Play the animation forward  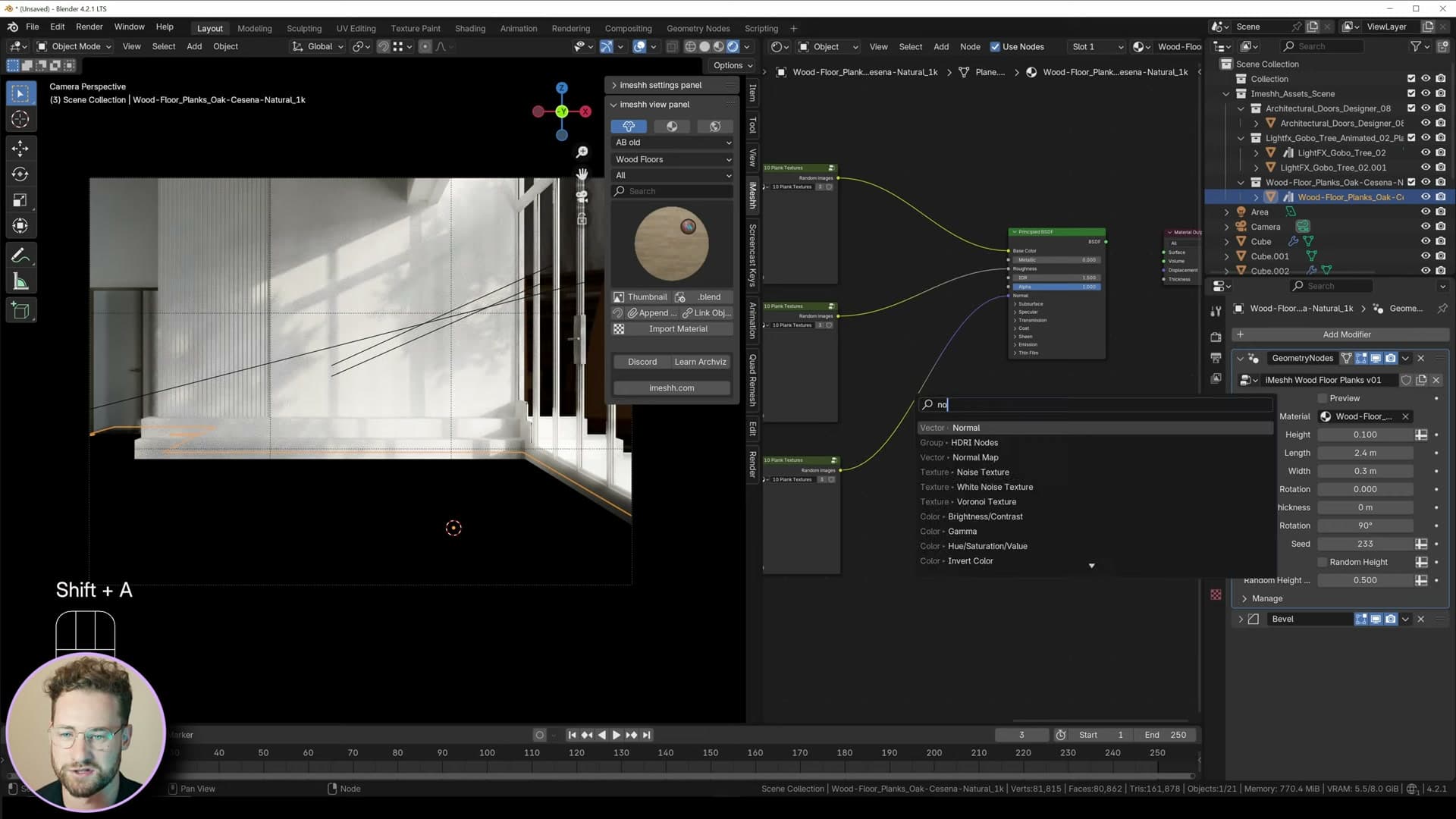tap(617, 735)
